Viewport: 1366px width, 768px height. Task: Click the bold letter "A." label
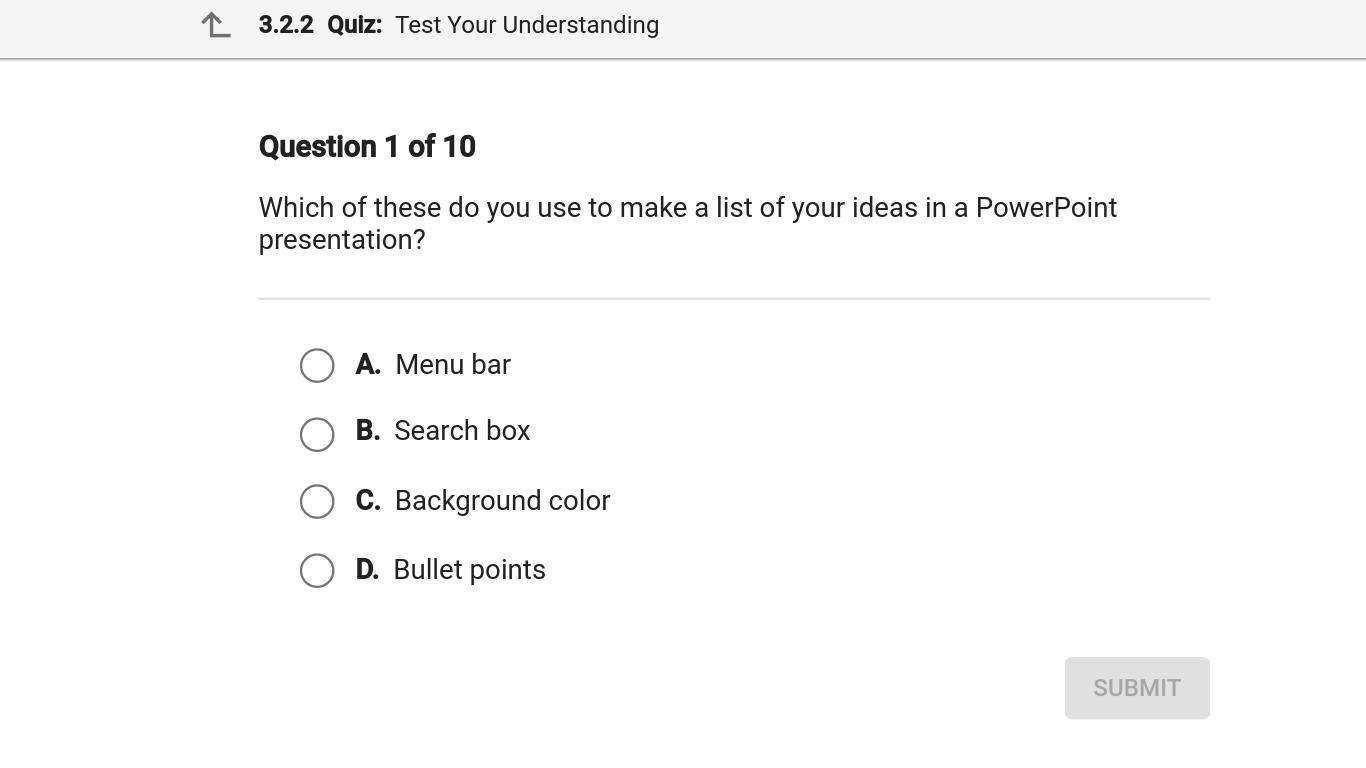coord(368,365)
